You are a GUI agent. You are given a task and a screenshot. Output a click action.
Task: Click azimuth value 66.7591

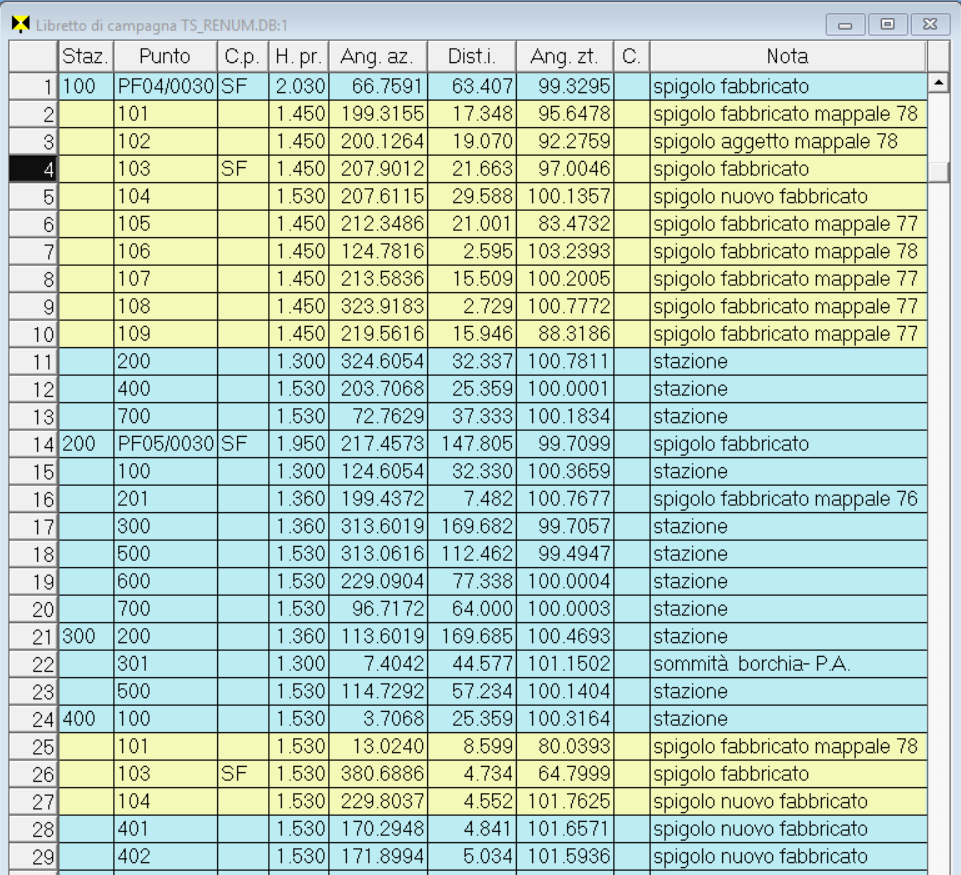pyautogui.click(x=378, y=86)
